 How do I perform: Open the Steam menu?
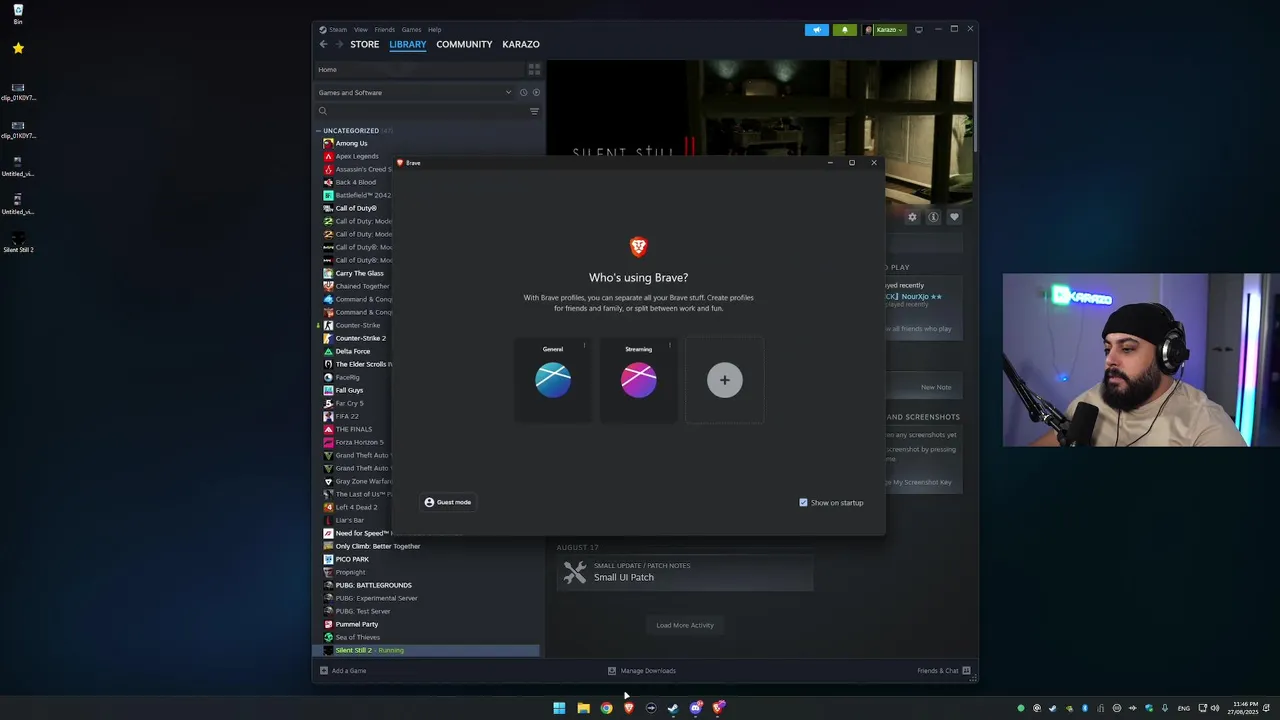[338, 30]
